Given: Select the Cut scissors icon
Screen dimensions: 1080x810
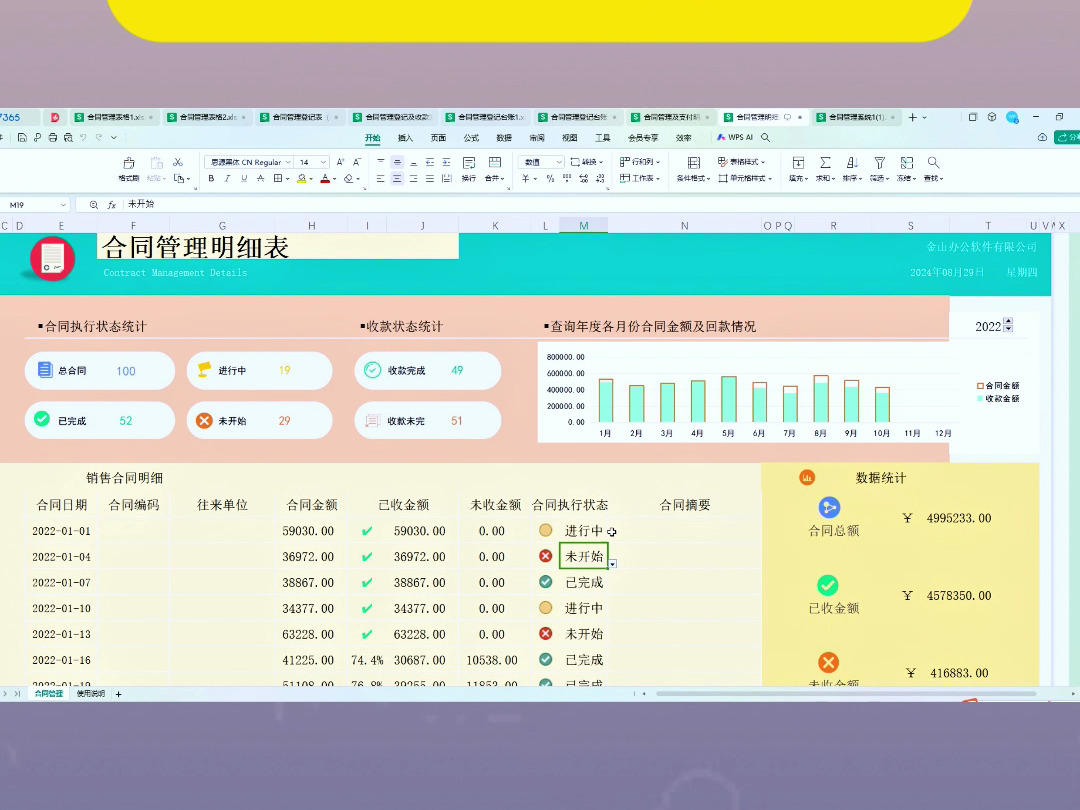Looking at the screenshot, I should [178, 162].
